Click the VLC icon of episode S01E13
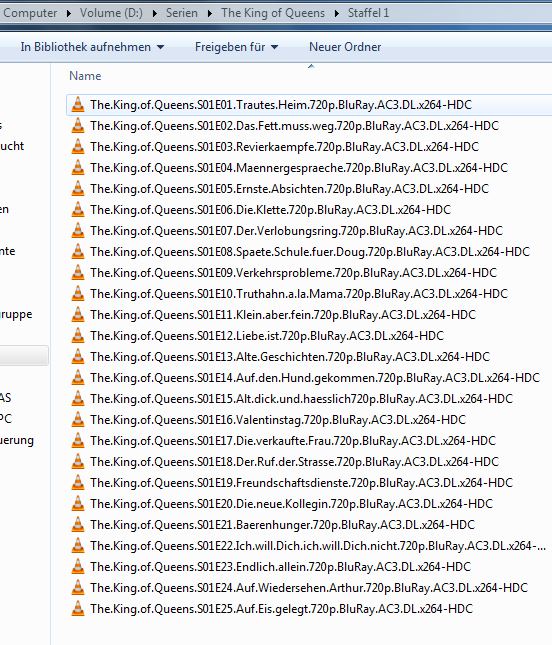The width and height of the screenshot is (552, 645). click(x=78, y=357)
